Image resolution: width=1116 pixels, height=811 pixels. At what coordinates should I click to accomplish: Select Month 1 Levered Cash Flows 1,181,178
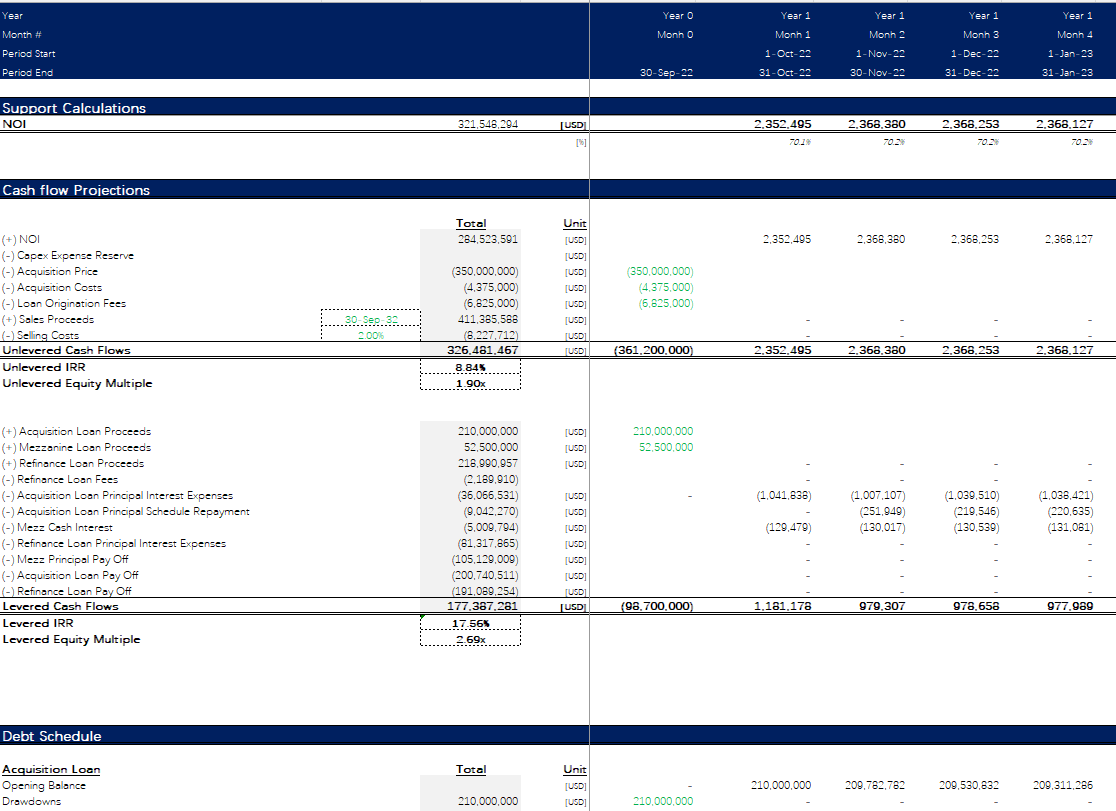[786, 607]
